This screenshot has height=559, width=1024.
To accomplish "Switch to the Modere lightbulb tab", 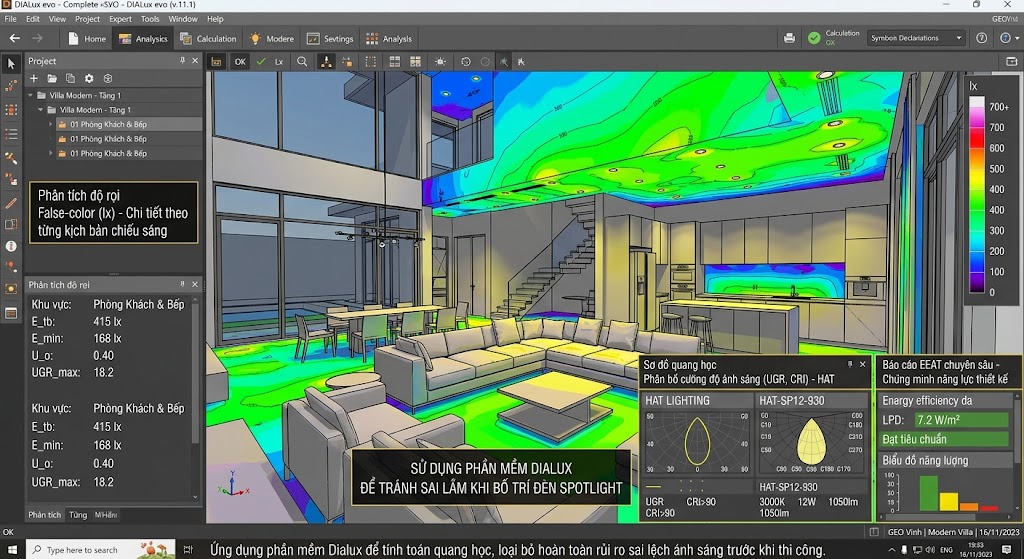I will click(x=272, y=39).
